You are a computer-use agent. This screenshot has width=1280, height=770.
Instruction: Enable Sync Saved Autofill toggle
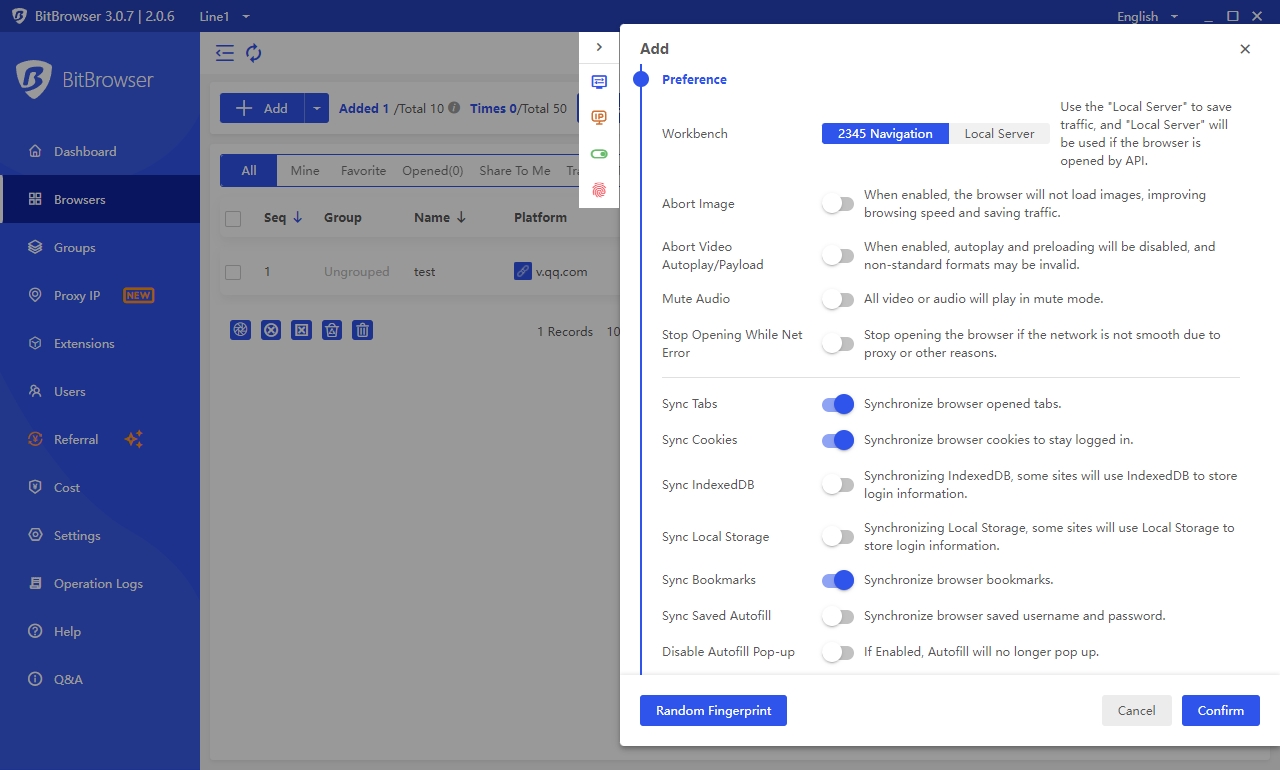click(838, 616)
